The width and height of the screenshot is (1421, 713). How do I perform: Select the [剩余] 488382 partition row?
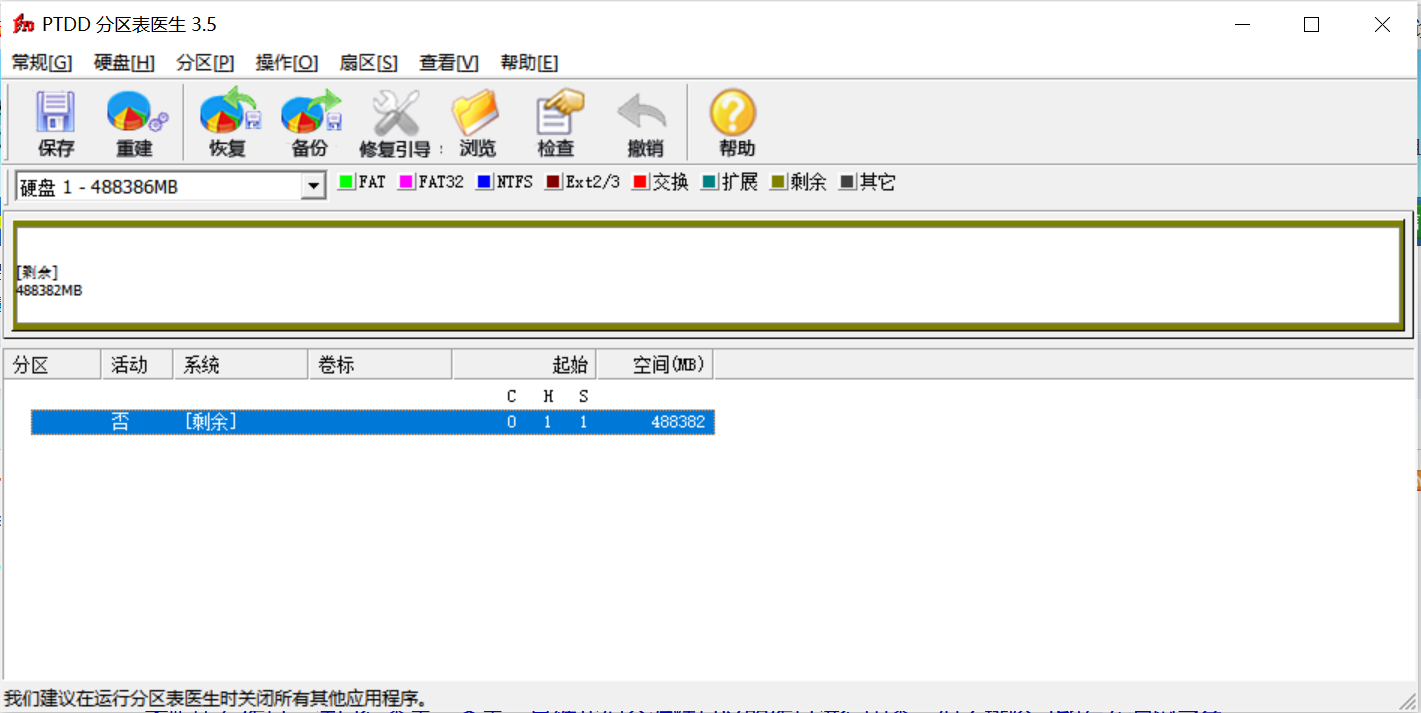(372, 422)
